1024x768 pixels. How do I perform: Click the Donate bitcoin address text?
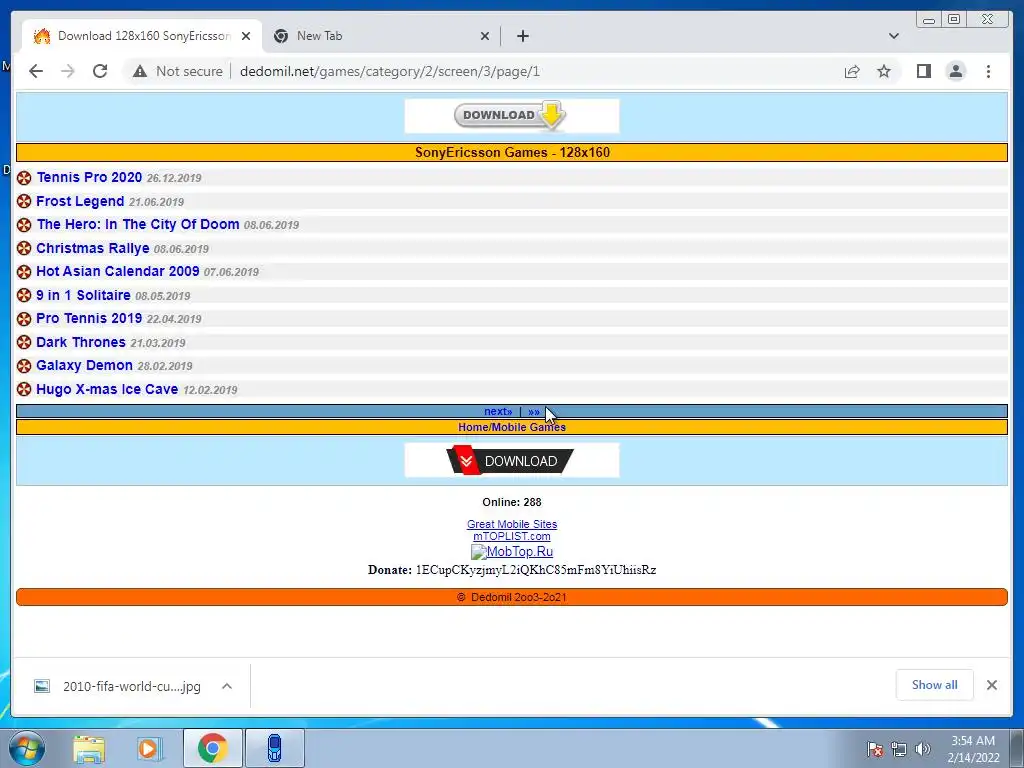click(x=536, y=570)
